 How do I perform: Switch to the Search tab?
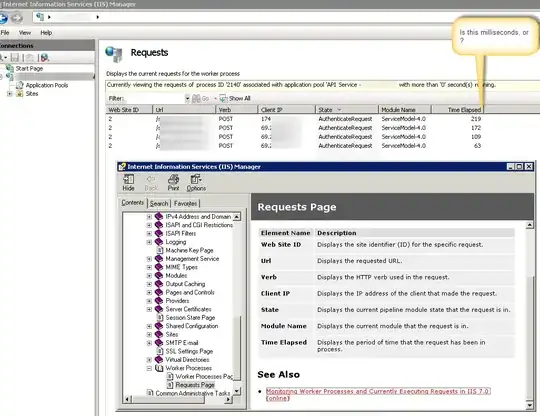[159, 204]
